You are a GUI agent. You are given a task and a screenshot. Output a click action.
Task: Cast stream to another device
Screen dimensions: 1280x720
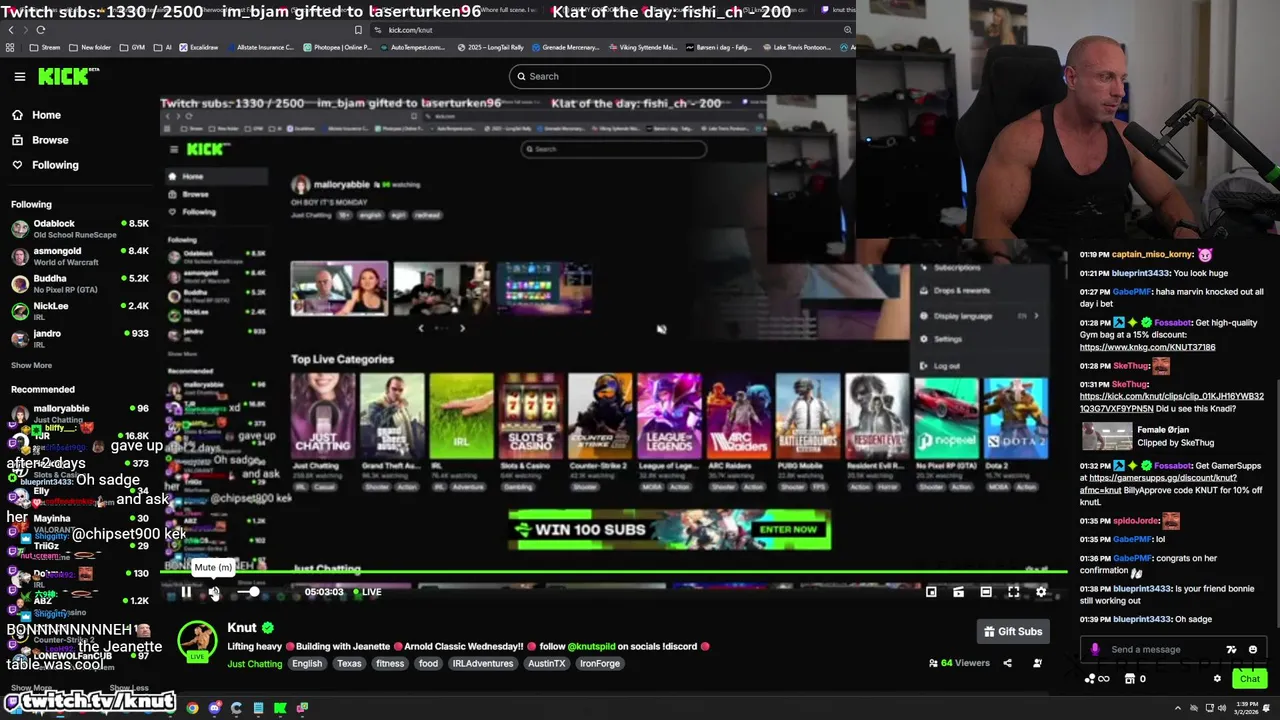click(958, 592)
